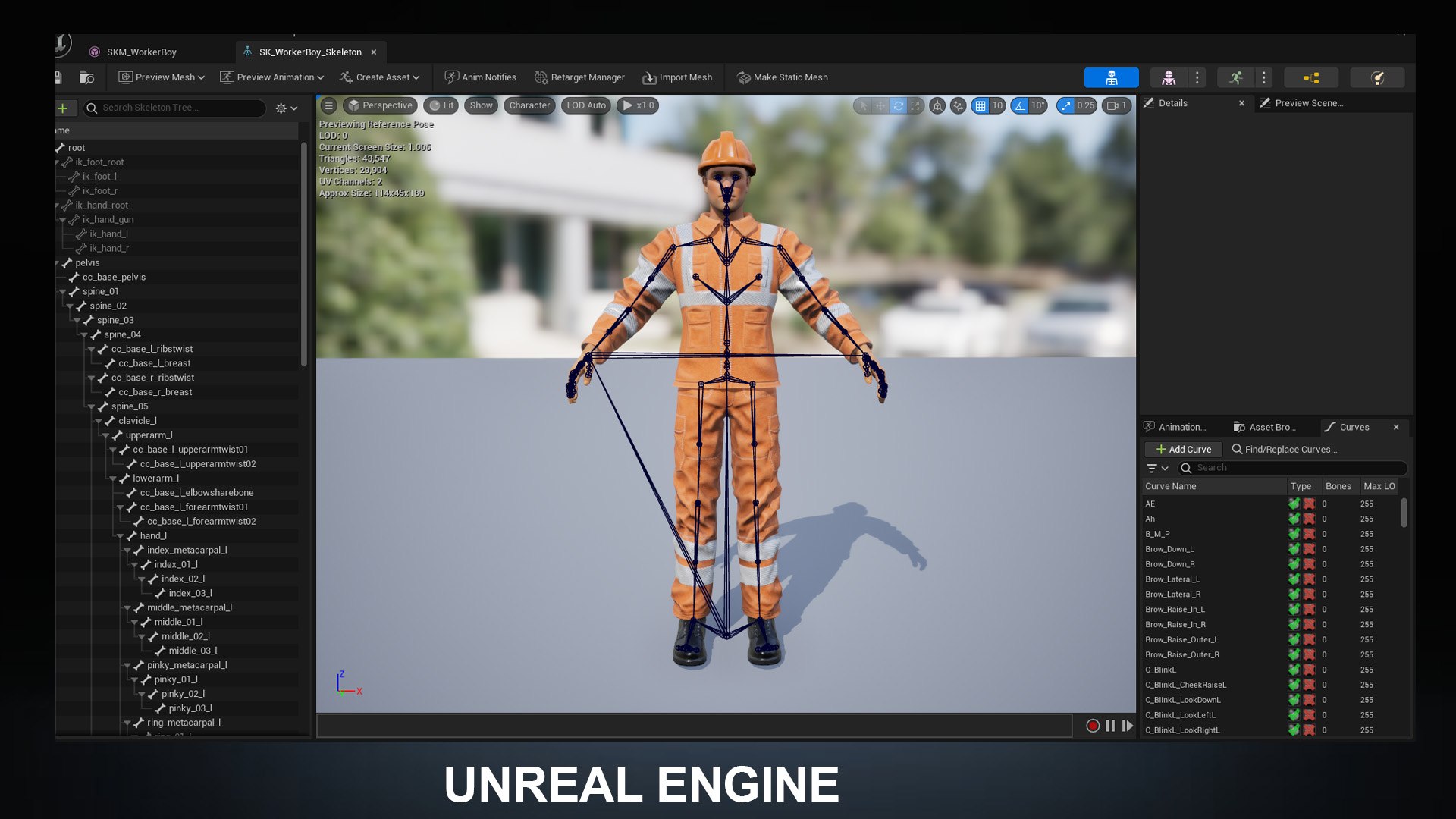The width and height of the screenshot is (1456, 819).
Task: Adjust camera speed setting
Action: click(1117, 105)
